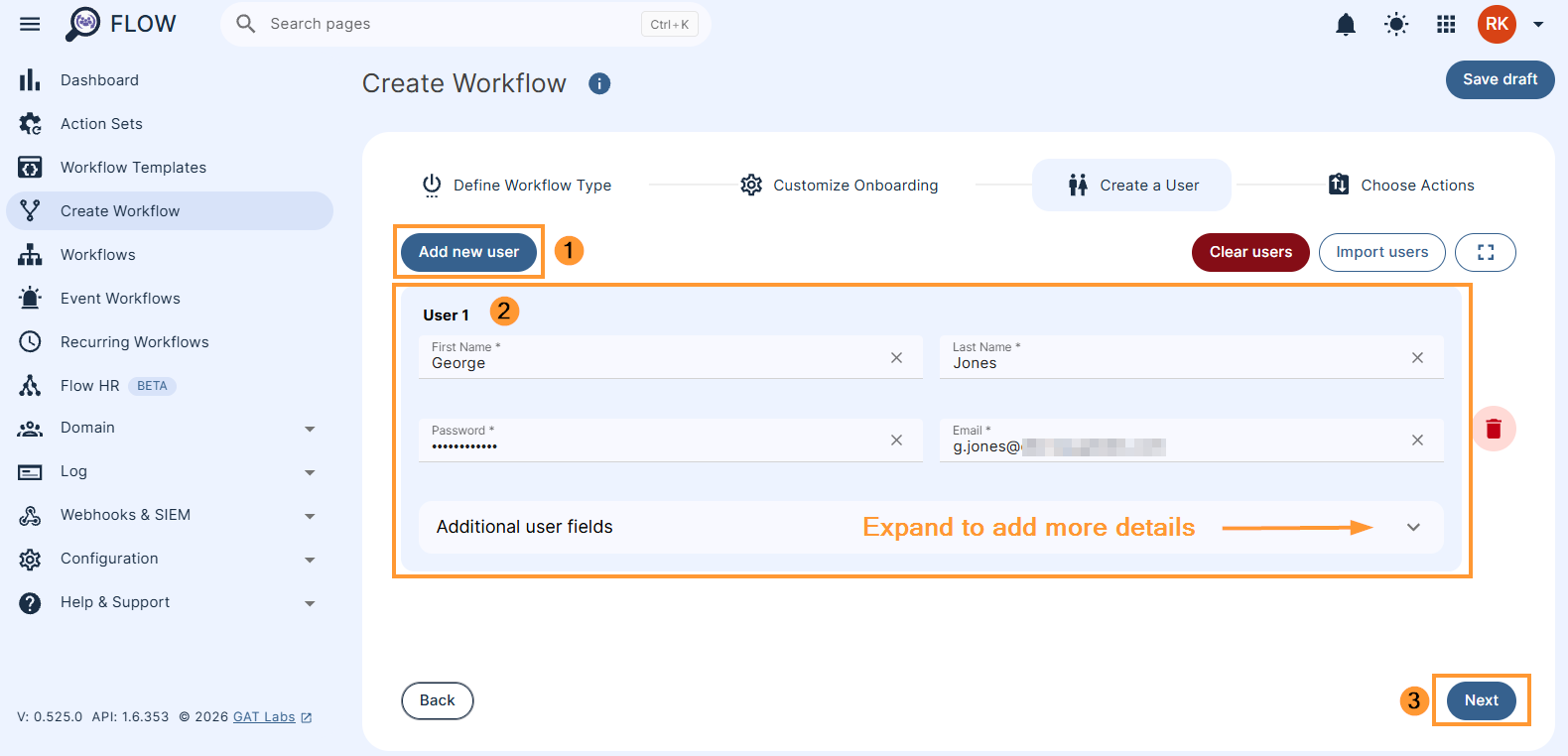The image size is (1568, 756).
Task: Open Recurring Workflows page
Action: pos(170,342)
